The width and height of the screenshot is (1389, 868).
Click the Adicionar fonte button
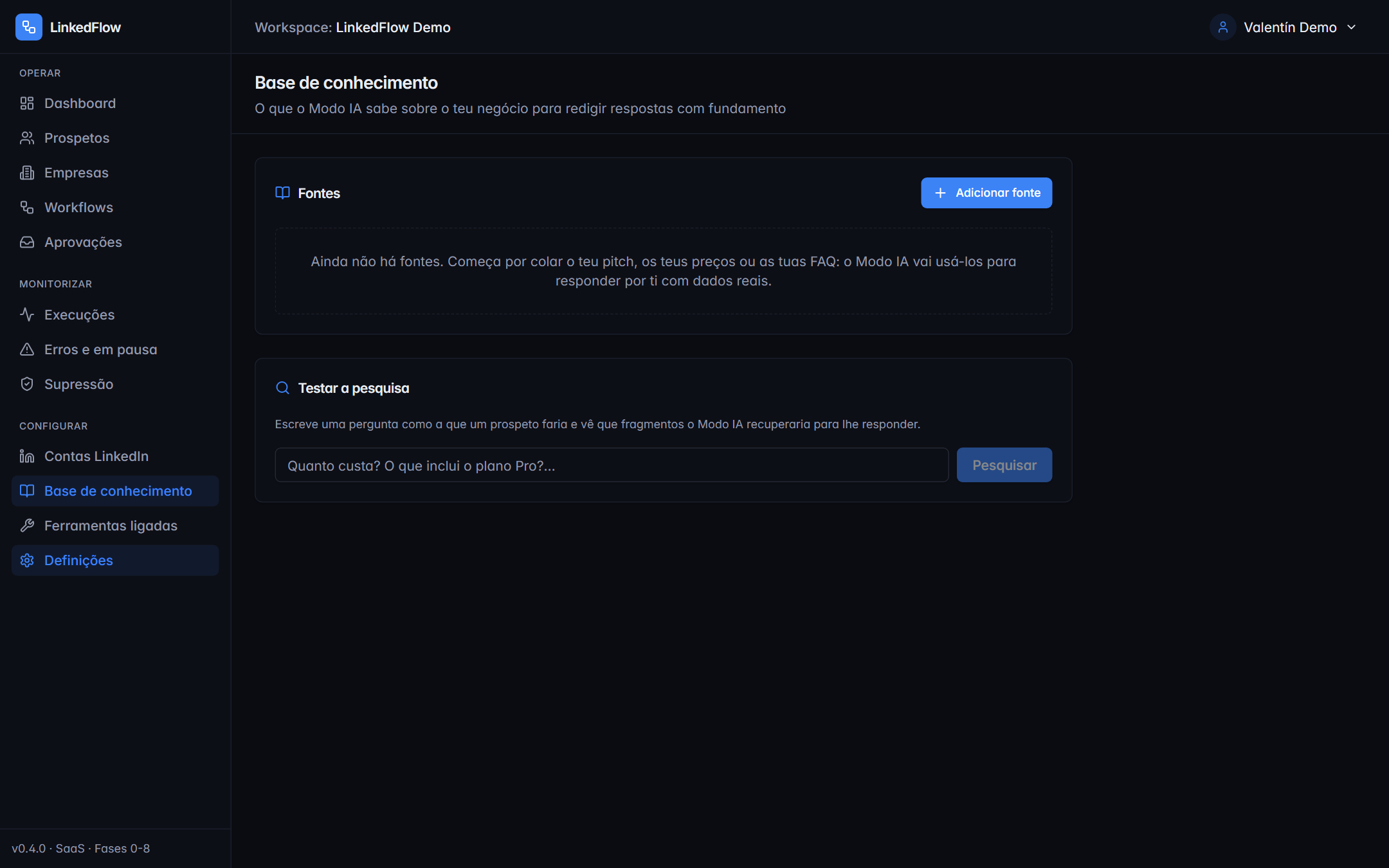click(x=986, y=193)
